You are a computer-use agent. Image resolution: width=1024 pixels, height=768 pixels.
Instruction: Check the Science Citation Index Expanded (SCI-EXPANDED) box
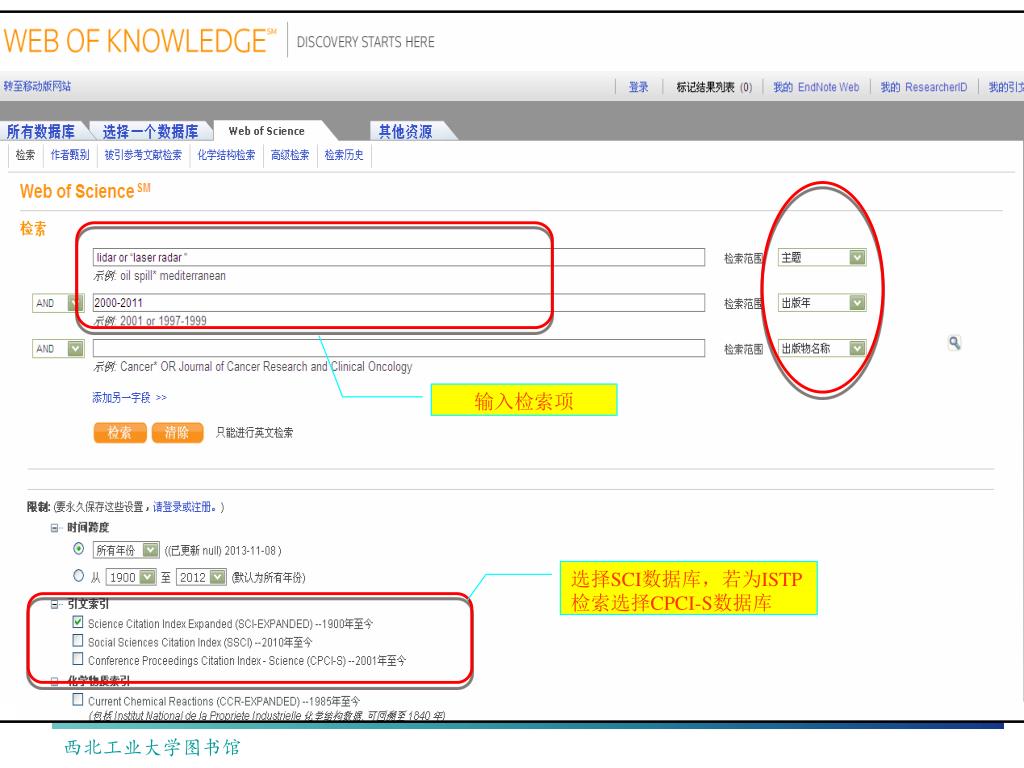[78, 622]
